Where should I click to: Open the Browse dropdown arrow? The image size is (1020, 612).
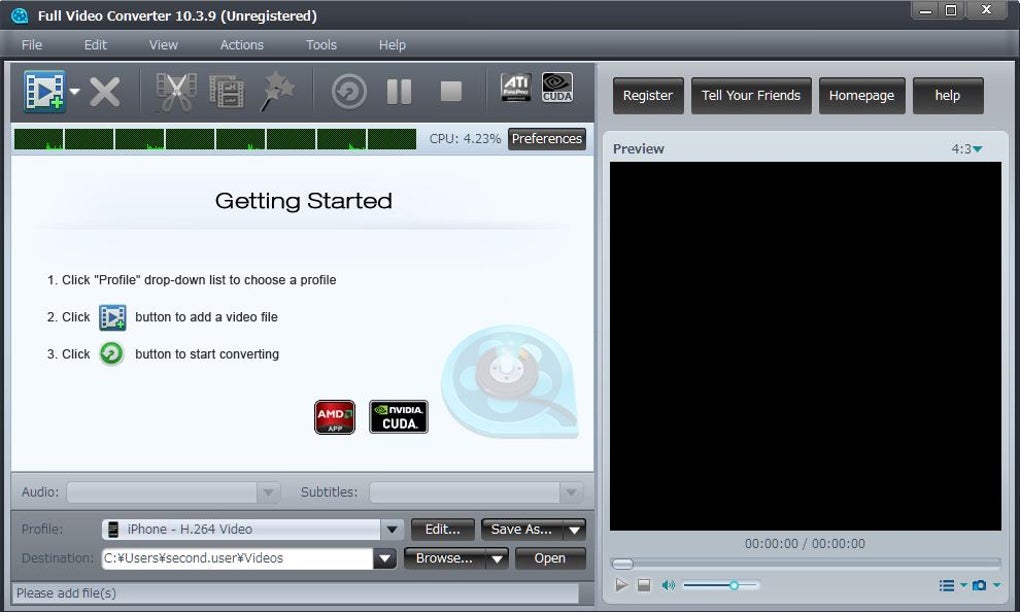coord(498,559)
